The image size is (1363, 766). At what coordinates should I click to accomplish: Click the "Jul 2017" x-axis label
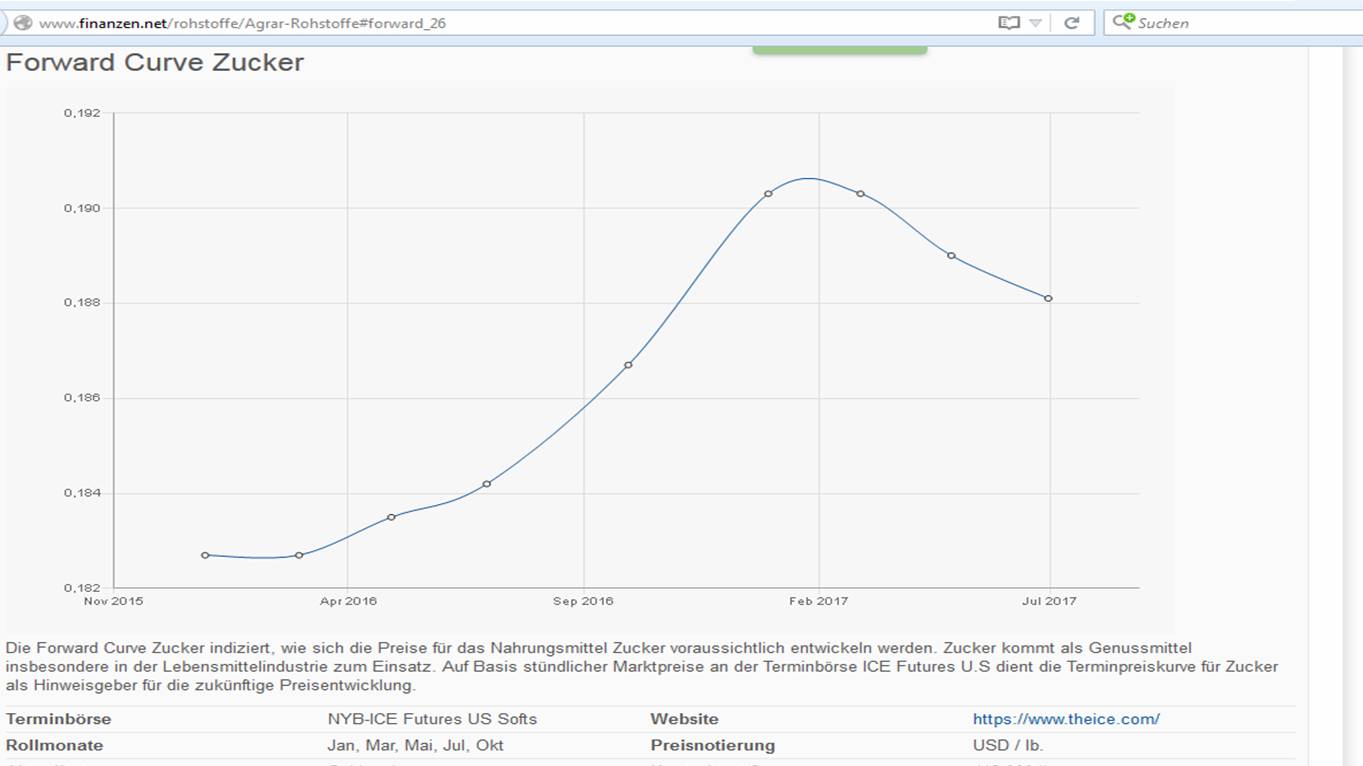[1049, 601]
